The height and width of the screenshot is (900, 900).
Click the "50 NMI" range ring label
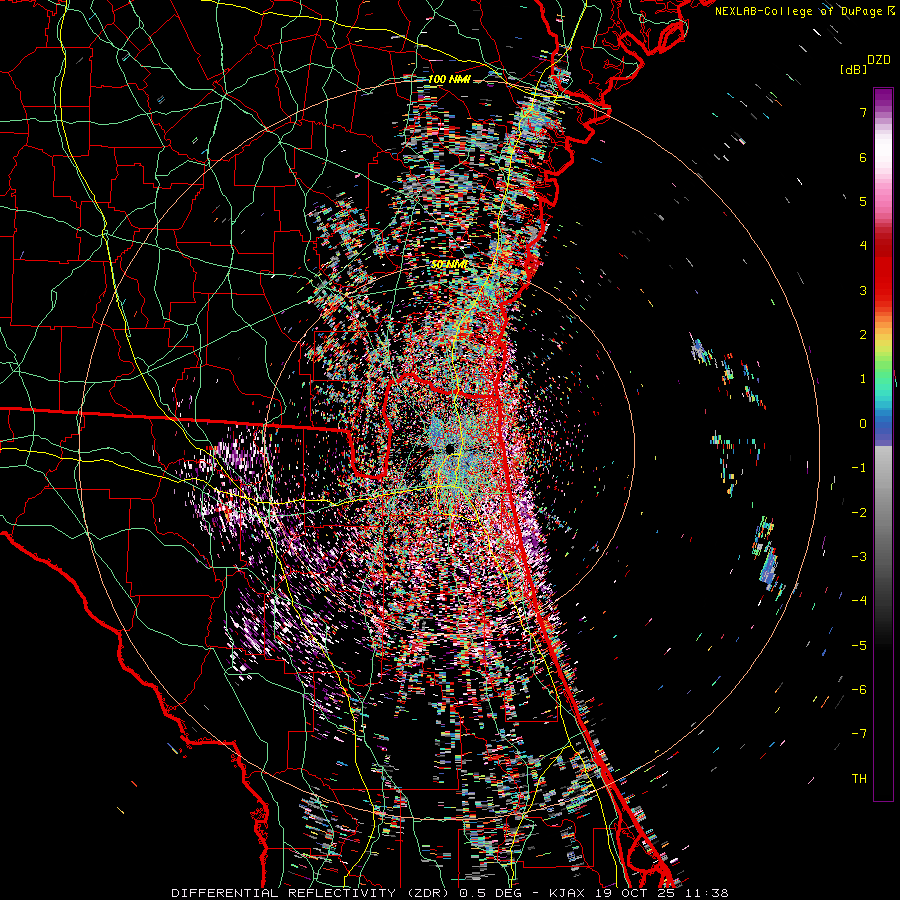click(x=449, y=265)
